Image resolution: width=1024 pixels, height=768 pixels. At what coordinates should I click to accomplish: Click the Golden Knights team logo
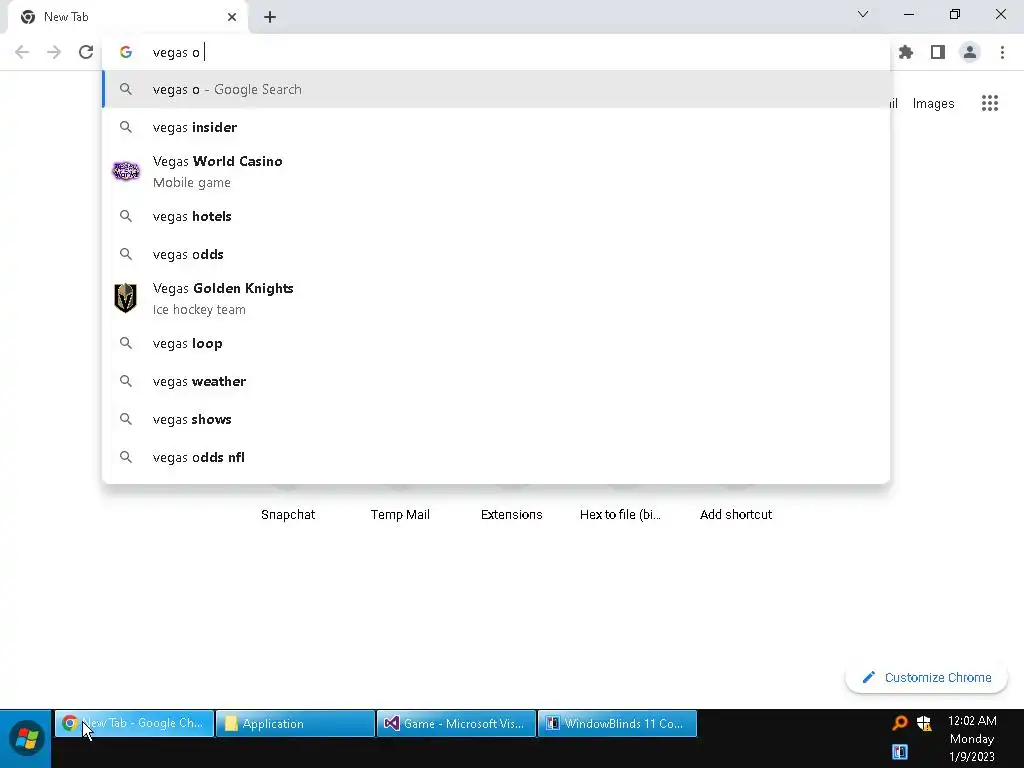pyautogui.click(x=125, y=298)
